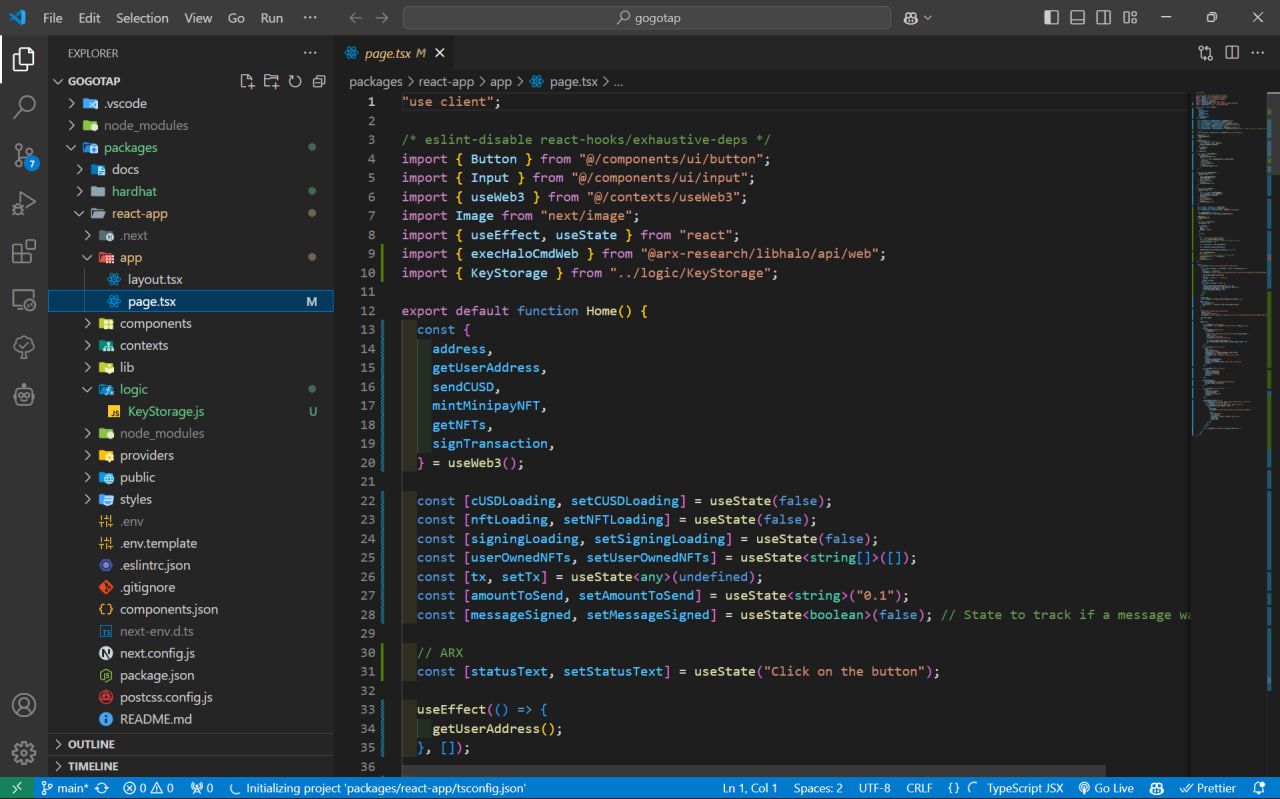This screenshot has width=1280, height=799.
Task: Open the File menu
Action: point(52,18)
